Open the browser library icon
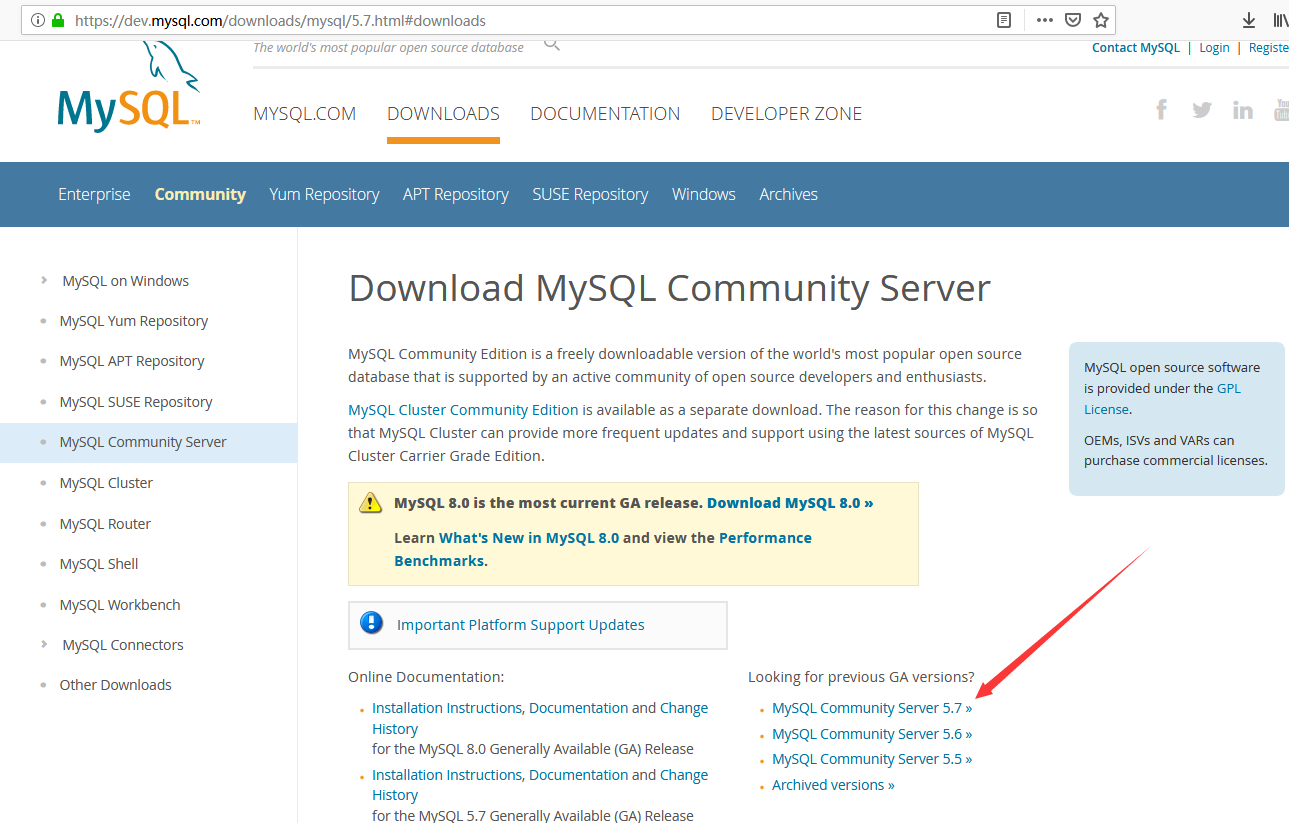 point(1280,20)
